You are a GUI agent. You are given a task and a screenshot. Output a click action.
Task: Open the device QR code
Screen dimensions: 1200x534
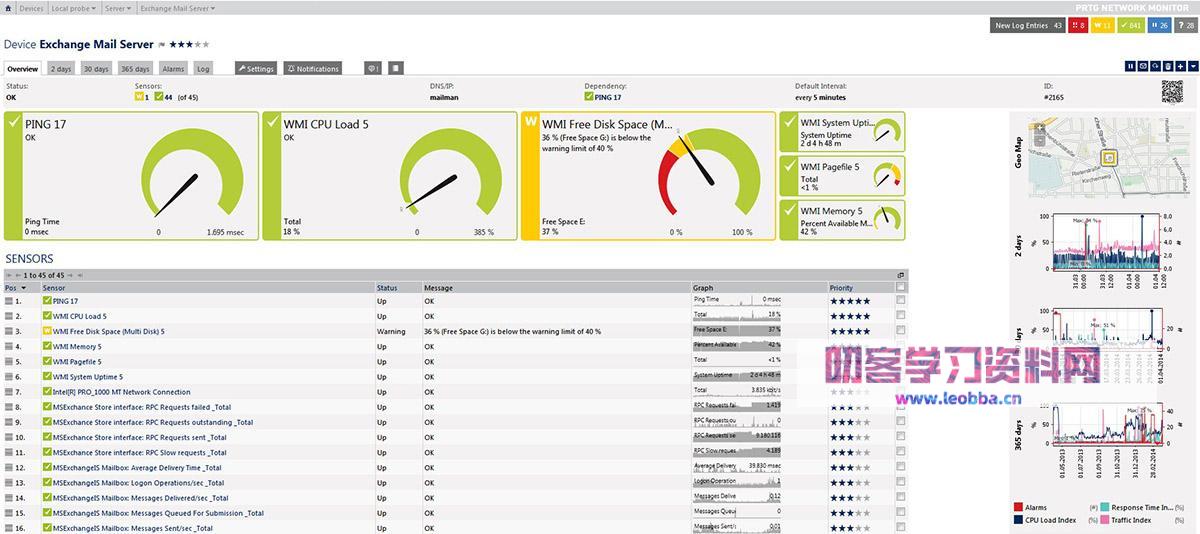1172,91
